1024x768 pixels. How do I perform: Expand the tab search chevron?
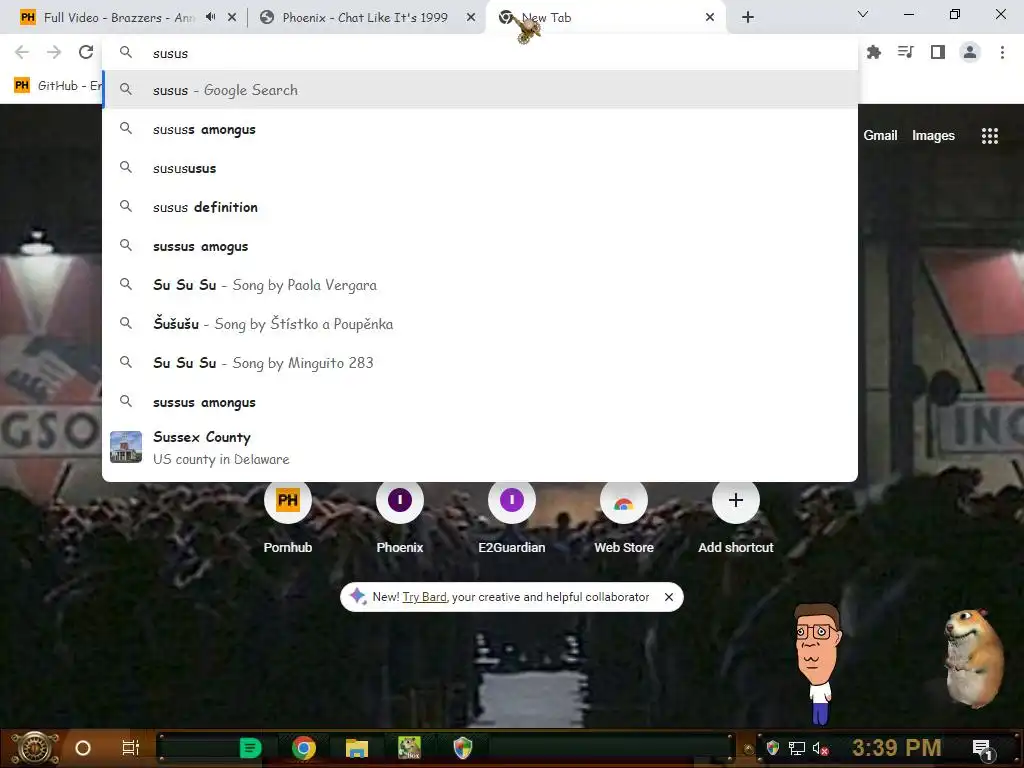coord(863,14)
